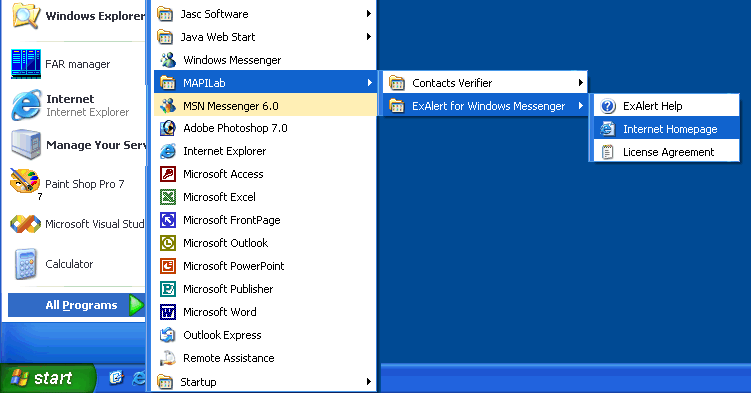Expand the Java Web Start submenu

[265, 37]
